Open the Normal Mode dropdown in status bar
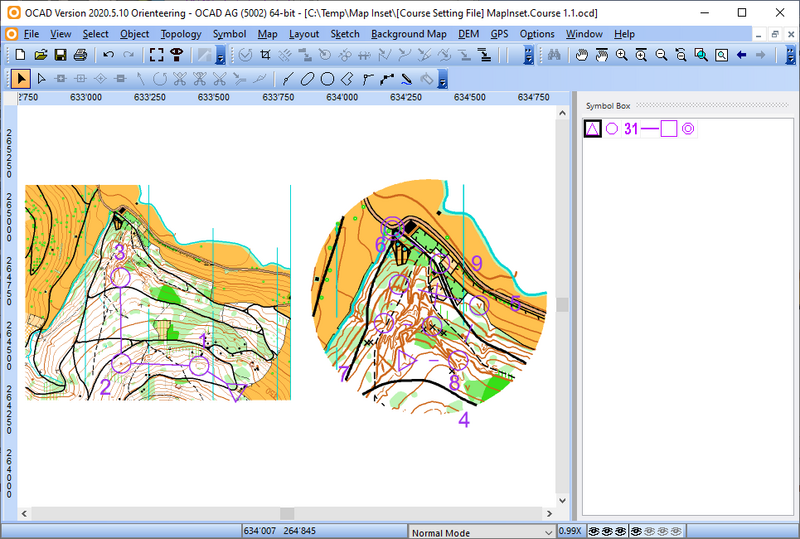800x539 pixels. [x=548, y=532]
